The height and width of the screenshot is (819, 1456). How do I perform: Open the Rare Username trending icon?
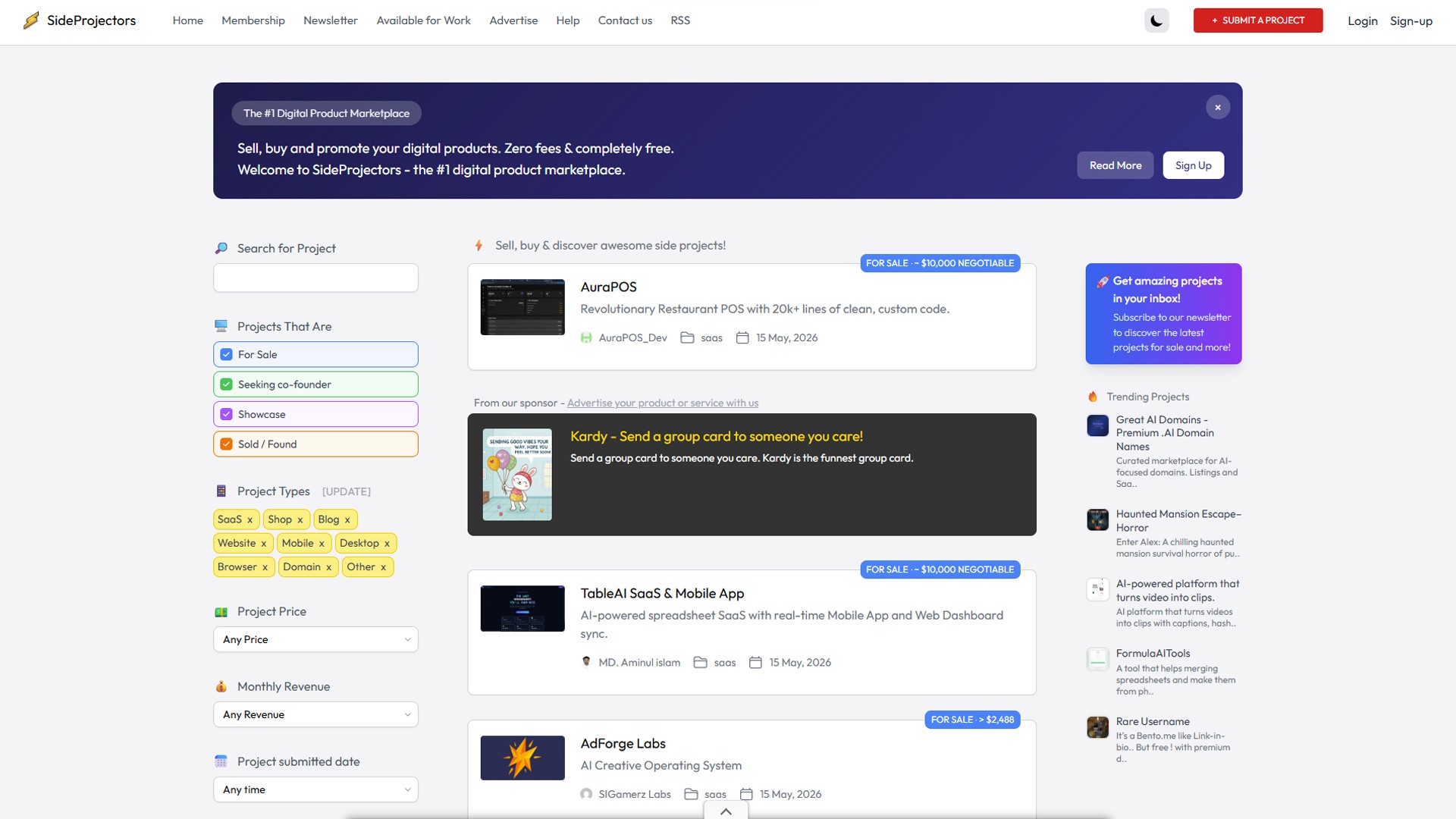1097,727
